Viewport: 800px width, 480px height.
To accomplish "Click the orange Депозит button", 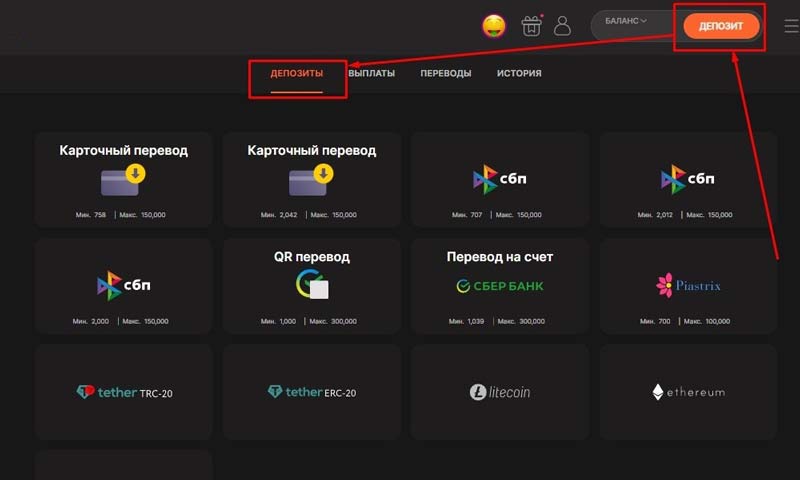I will click(x=721, y=26).
